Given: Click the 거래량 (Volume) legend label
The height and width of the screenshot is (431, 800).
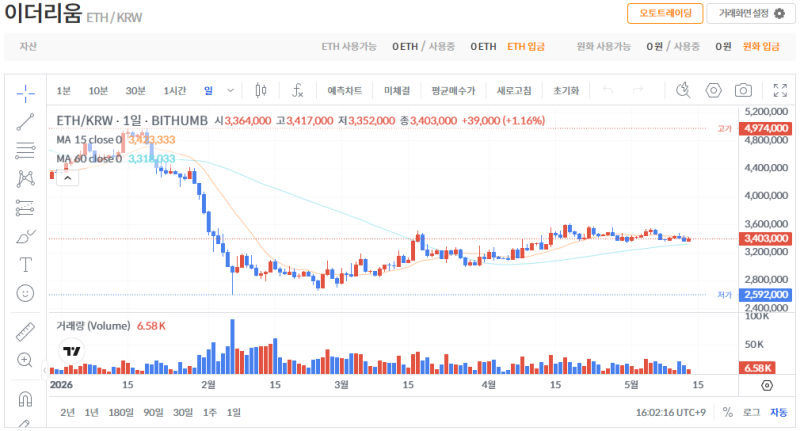Looking at the screenshot, I should click(93, 326).
